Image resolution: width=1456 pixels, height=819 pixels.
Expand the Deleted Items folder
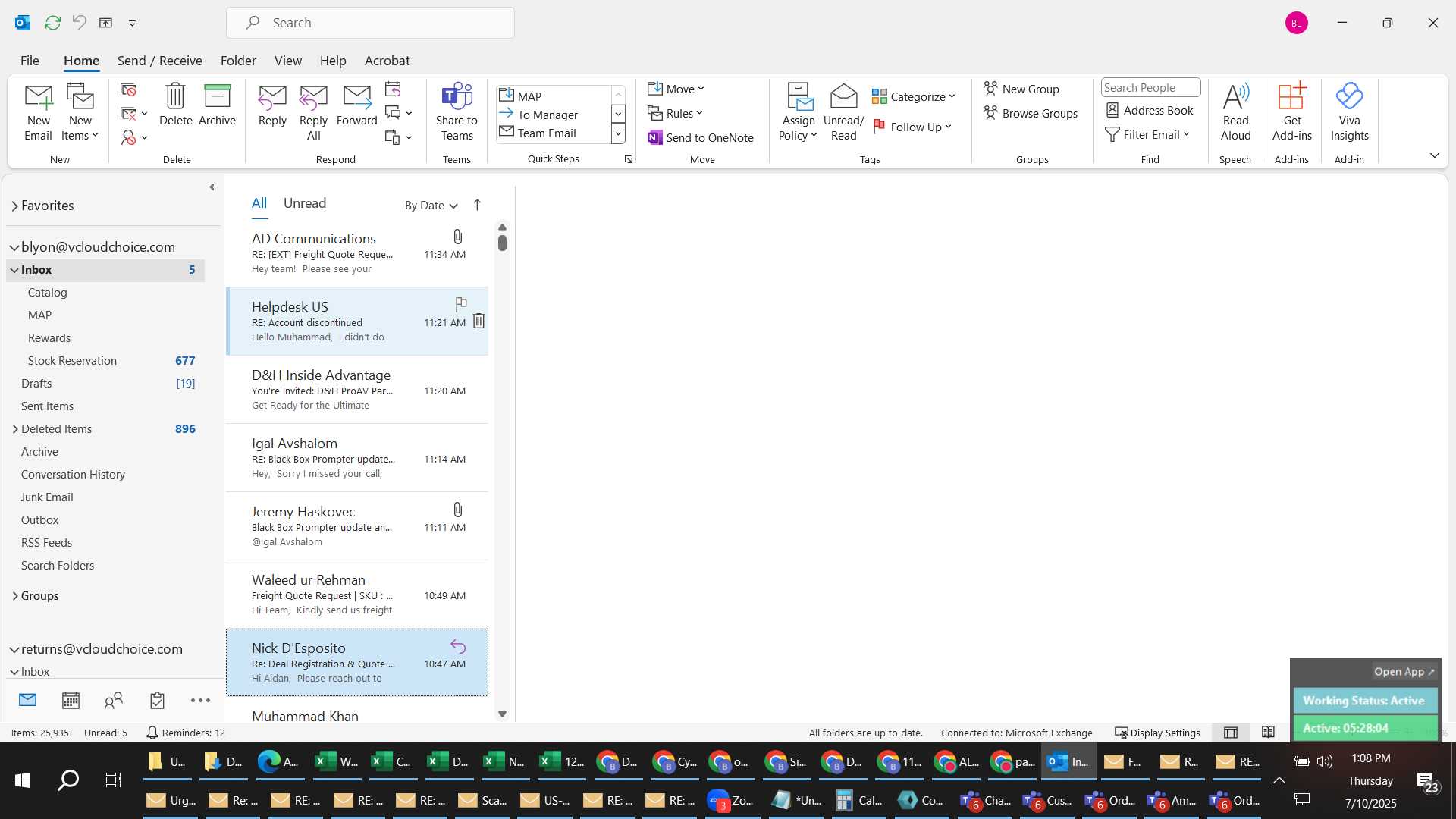point(15,429)
